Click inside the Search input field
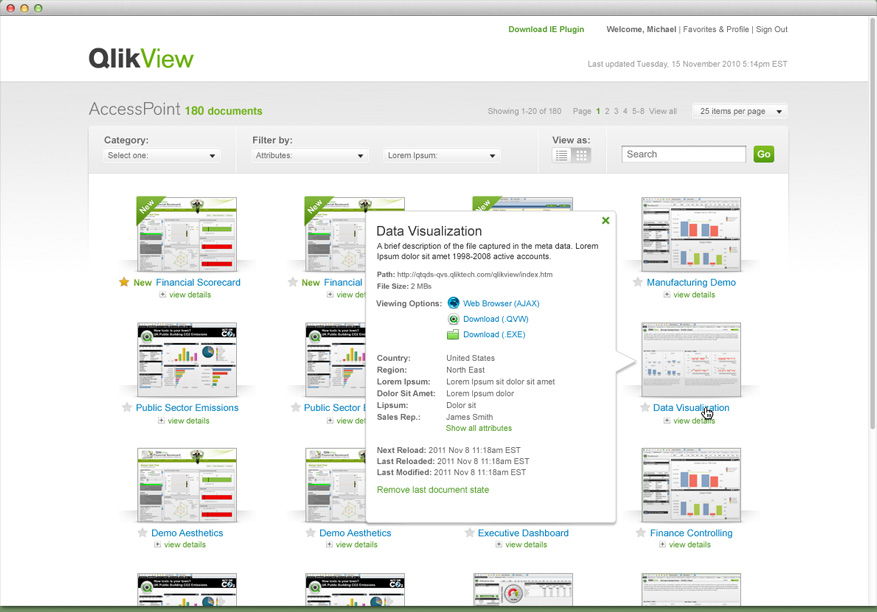This screenshot has width=877, height=612. pos(683,154)
